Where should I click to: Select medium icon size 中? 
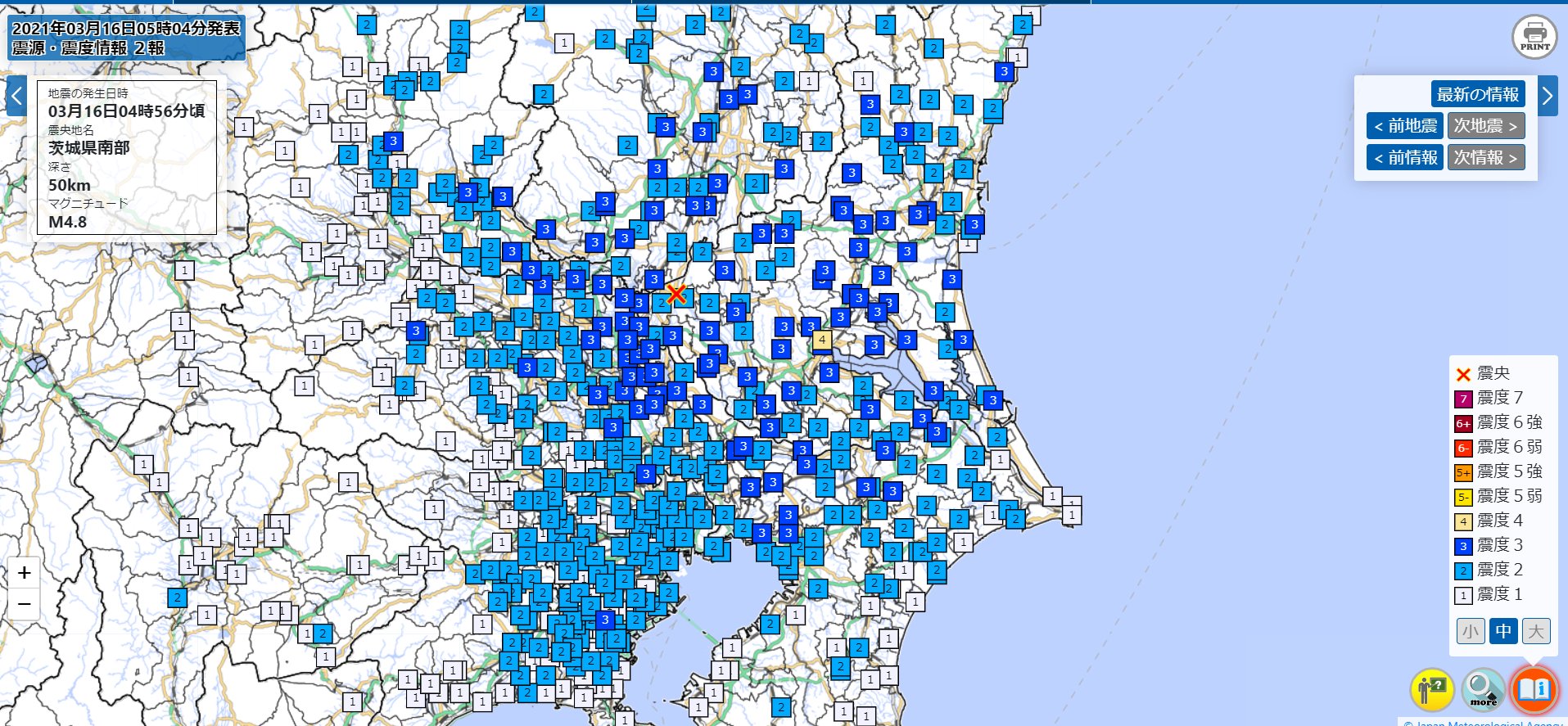[1503, 631]
